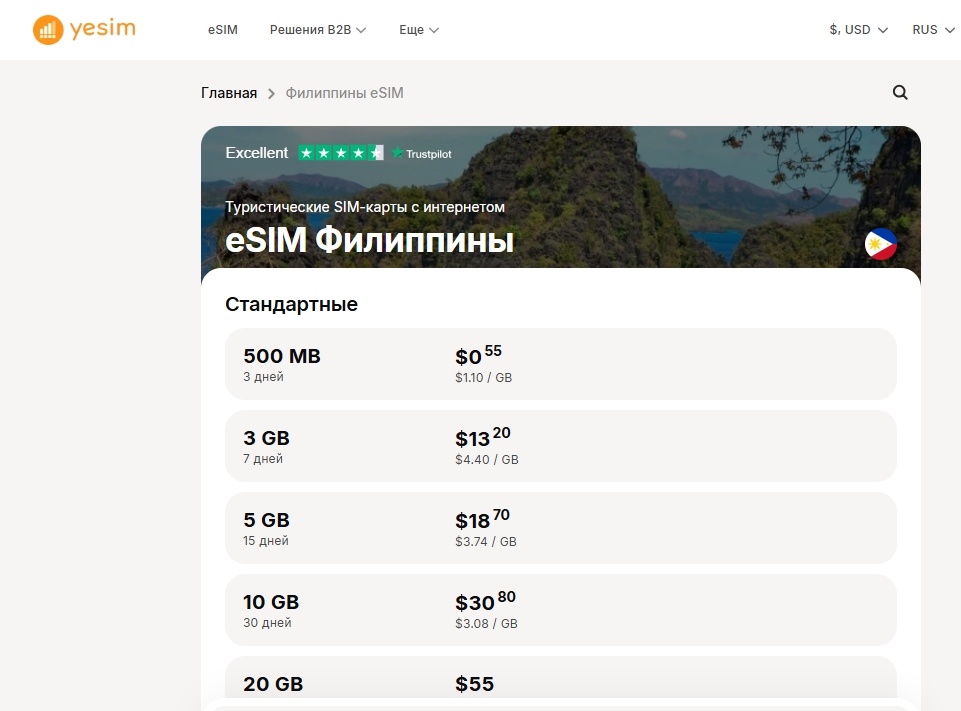Click the Excellent Trustpilot label
This screenshot has width=961, height=711.
(x=256, y=153)
